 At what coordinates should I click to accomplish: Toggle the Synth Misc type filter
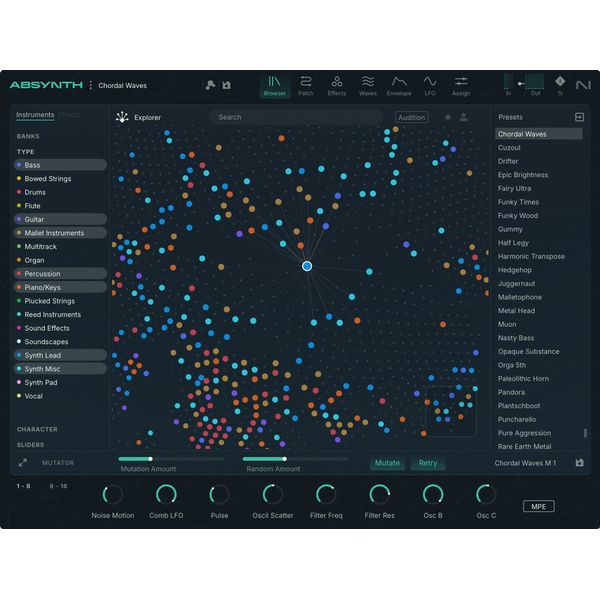[60, 369]
